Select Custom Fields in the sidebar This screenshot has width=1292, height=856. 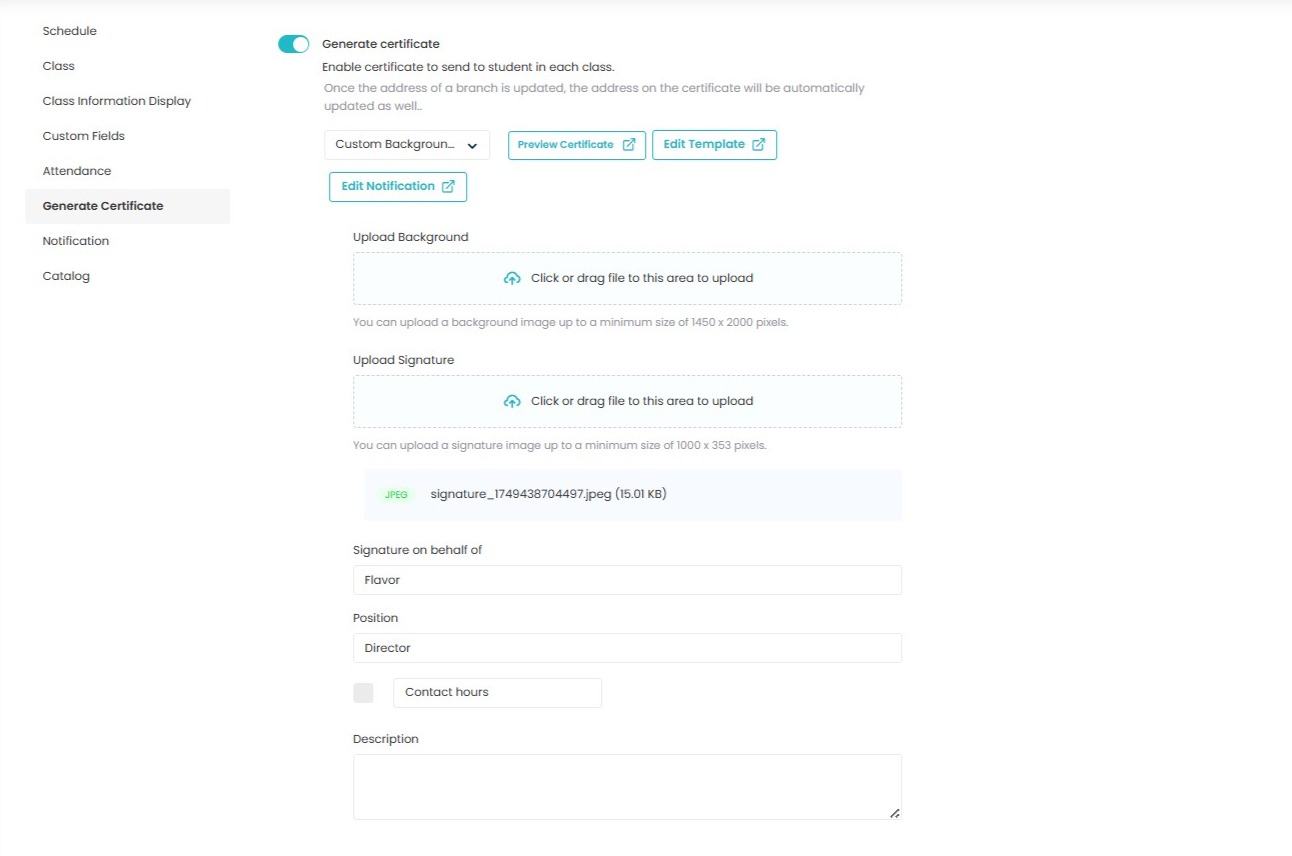pos(83,136)
